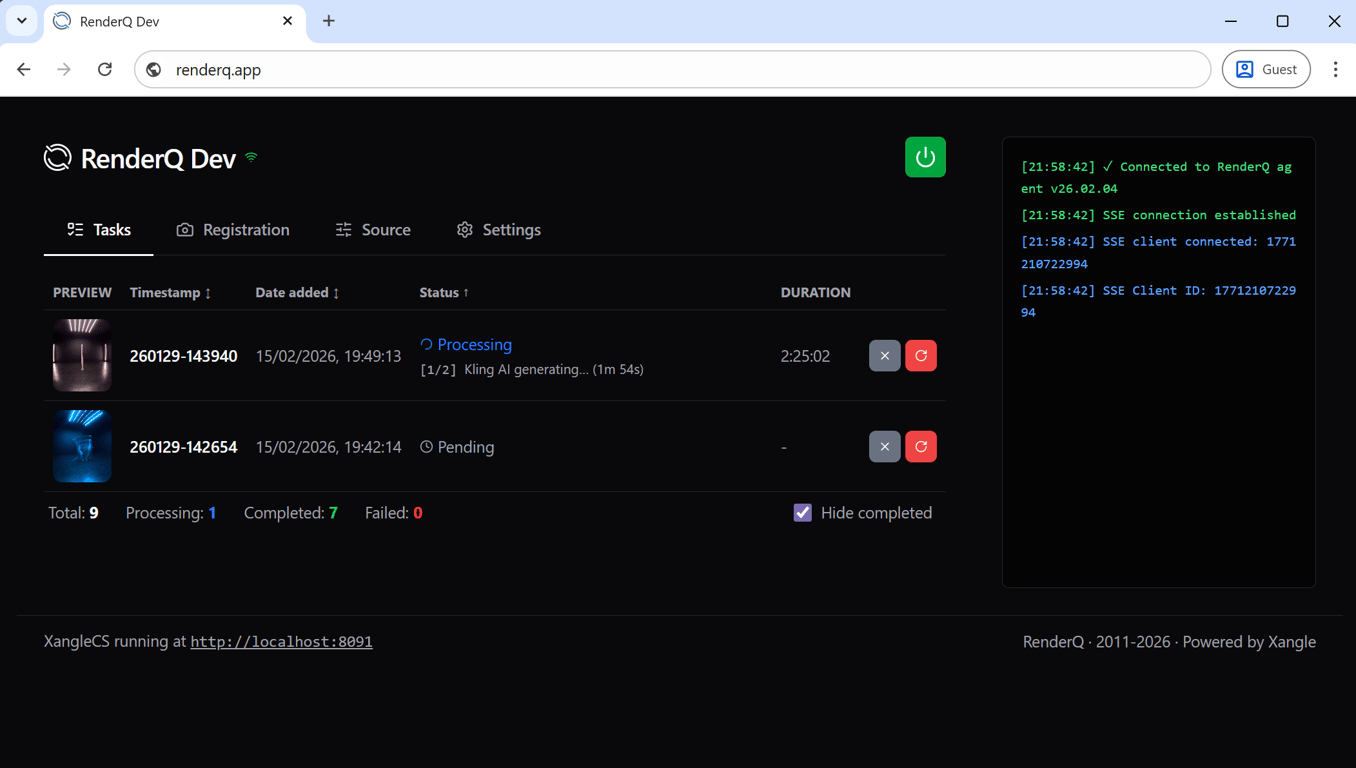Screen dimensions: 1356x768
Task: Click date 15/02/2026, 19:49:13
Action: pos(328,356)
